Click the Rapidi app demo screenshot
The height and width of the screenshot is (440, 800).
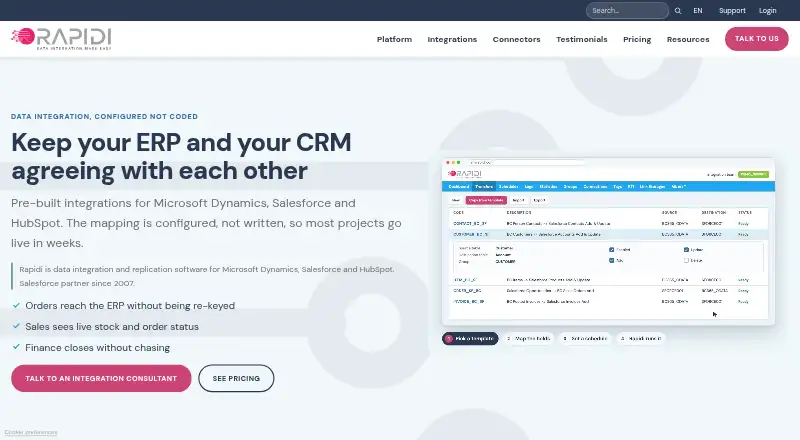(x=608, y=241)
